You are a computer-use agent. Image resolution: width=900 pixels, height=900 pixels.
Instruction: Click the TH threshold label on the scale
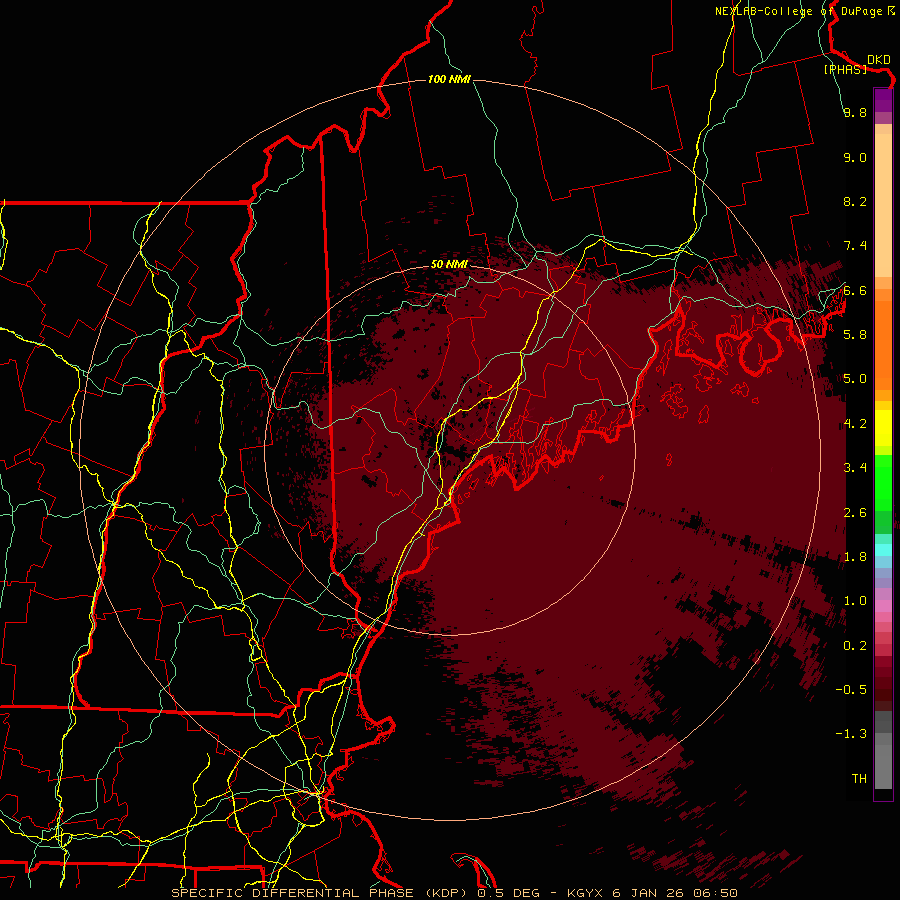pos(859,778)
